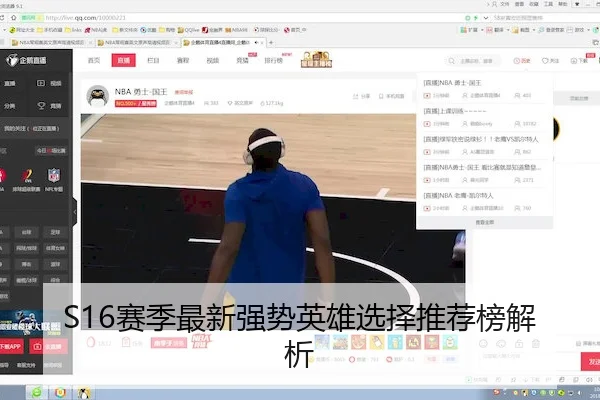Click the red go-live button beside 下载APP

48,346
